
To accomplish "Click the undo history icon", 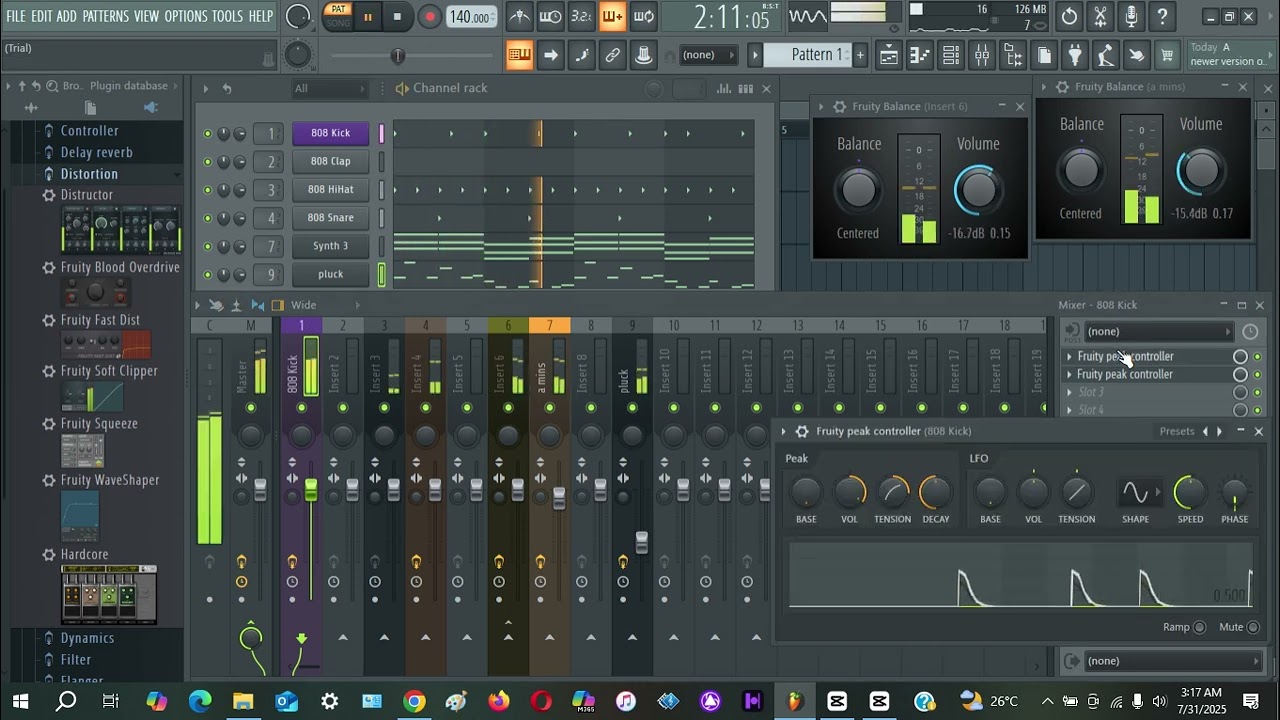I will tap(1069, 16).
